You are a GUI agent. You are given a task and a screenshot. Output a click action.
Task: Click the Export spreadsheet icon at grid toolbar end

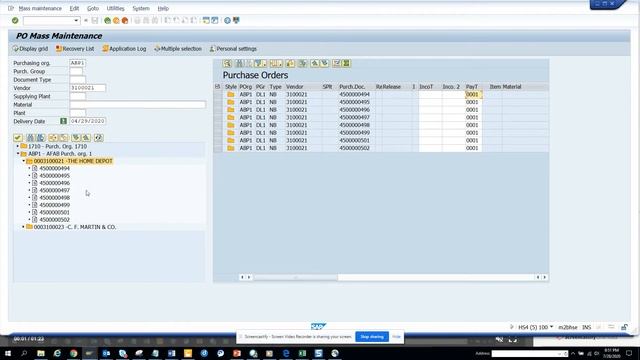[x=346, y=63]
